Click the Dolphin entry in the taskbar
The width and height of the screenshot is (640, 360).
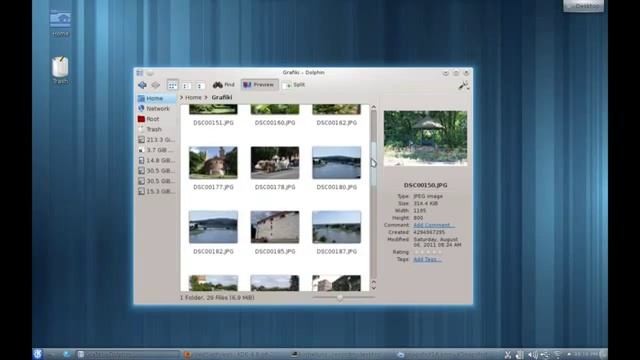[x=128, y=354]
